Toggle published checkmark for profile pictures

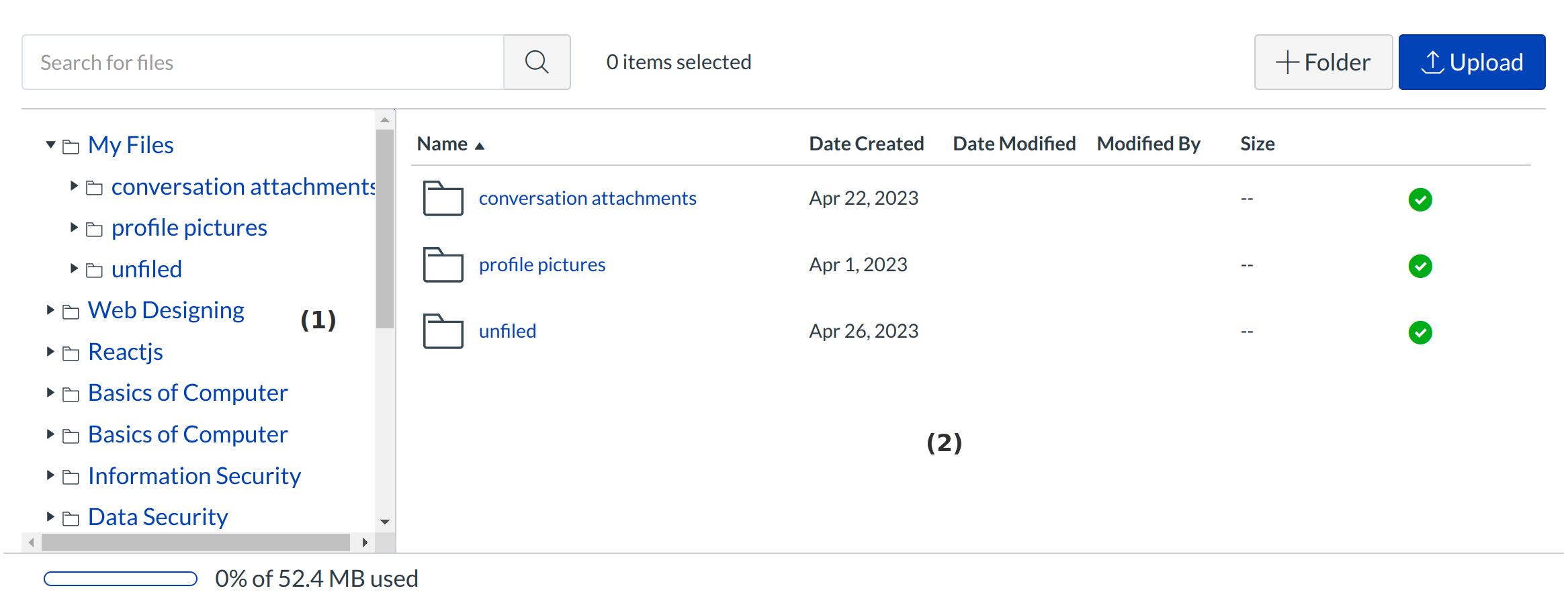(1420, 266)
